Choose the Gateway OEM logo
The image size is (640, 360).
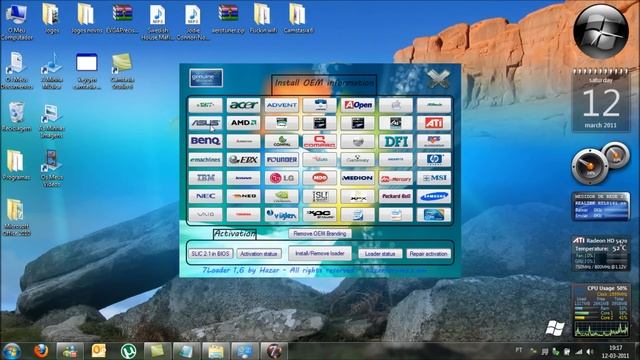(x=358, y=160)
